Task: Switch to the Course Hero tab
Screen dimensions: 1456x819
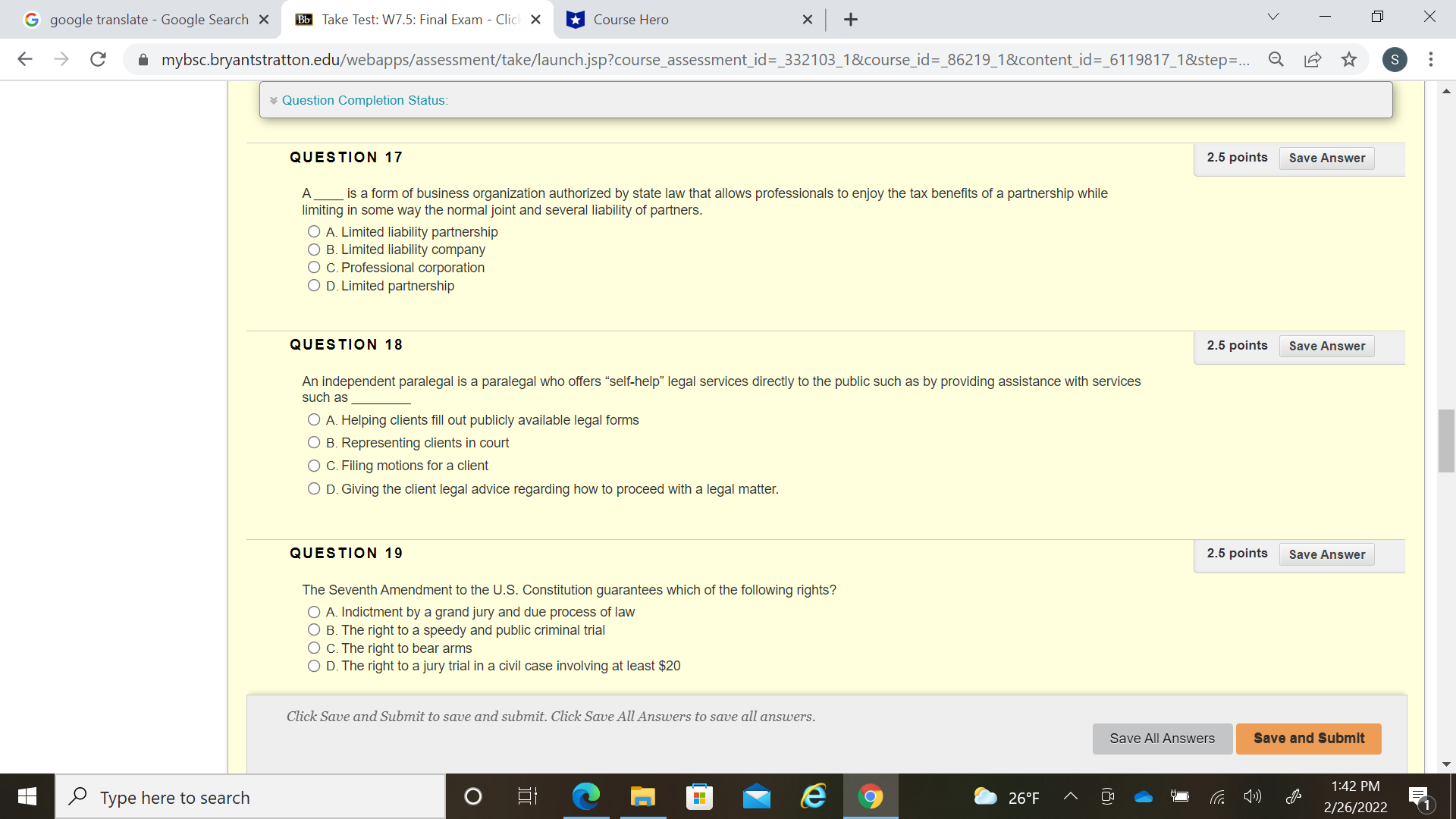Action: 667,19
